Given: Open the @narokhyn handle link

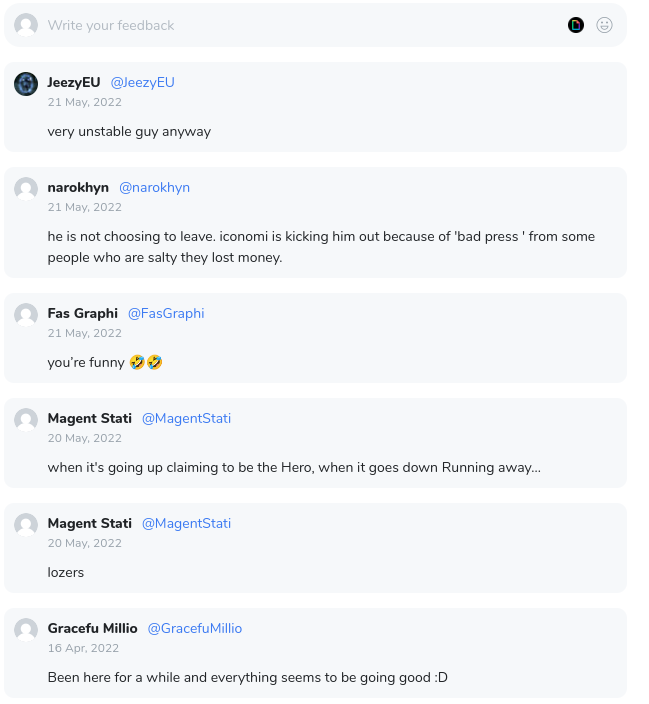Looking at the screenshot, I should [155, 188].
